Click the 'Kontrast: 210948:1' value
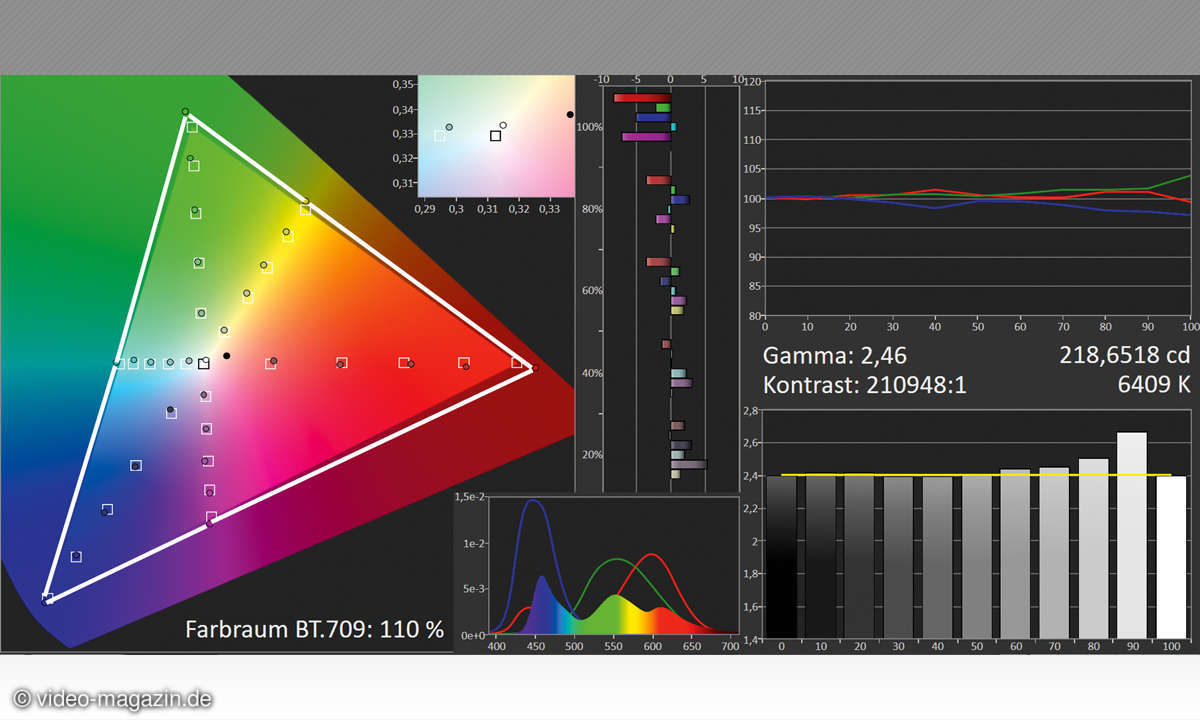This screenshot has width=1200, height=720. [865, 385]
